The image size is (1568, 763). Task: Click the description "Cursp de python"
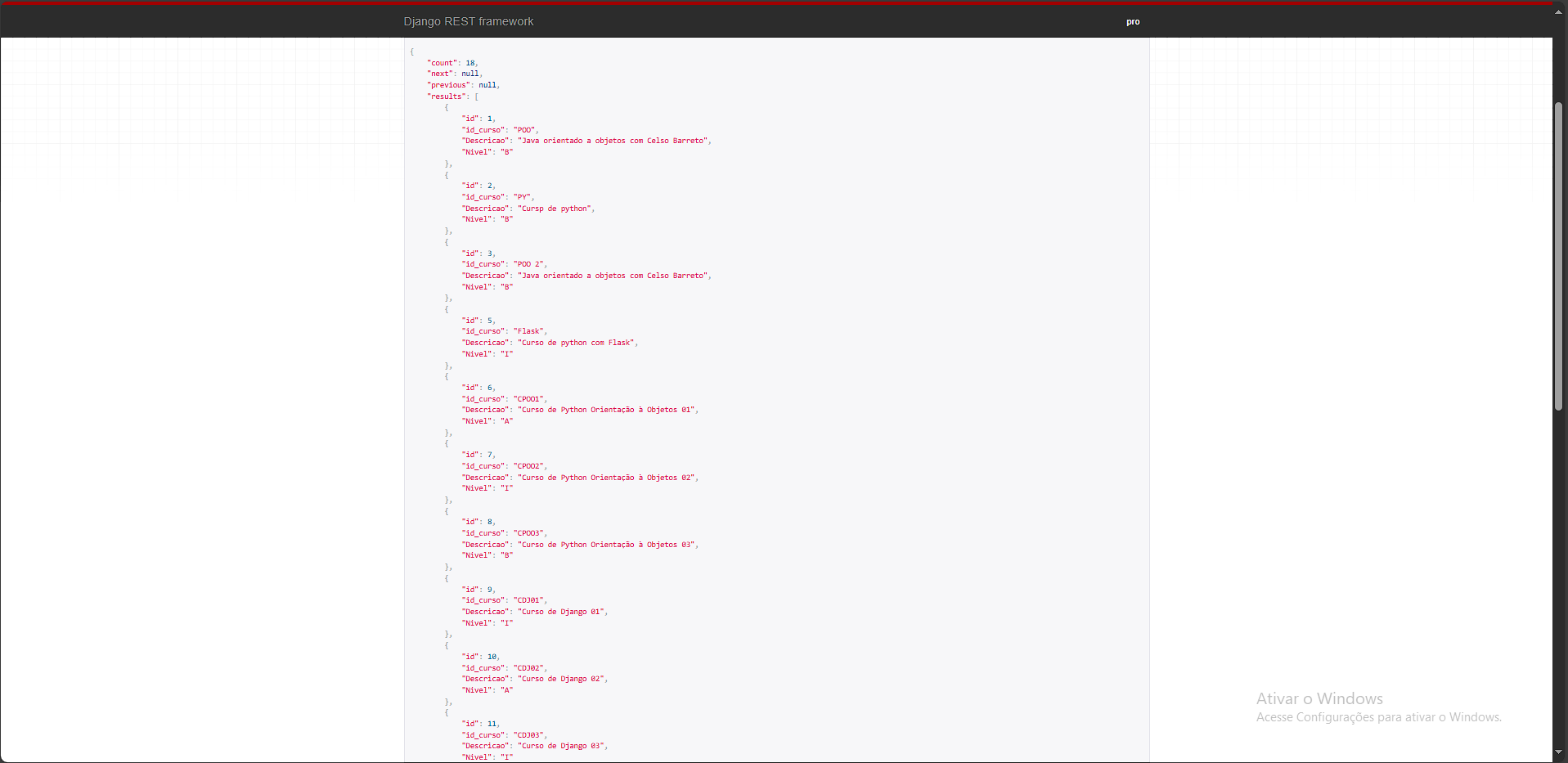pyautogui.click(x=555, y=209)
